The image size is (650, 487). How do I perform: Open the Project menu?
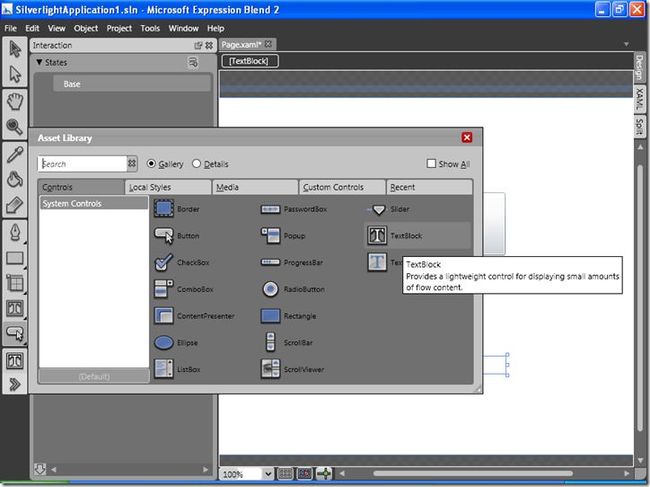point(119,28)
